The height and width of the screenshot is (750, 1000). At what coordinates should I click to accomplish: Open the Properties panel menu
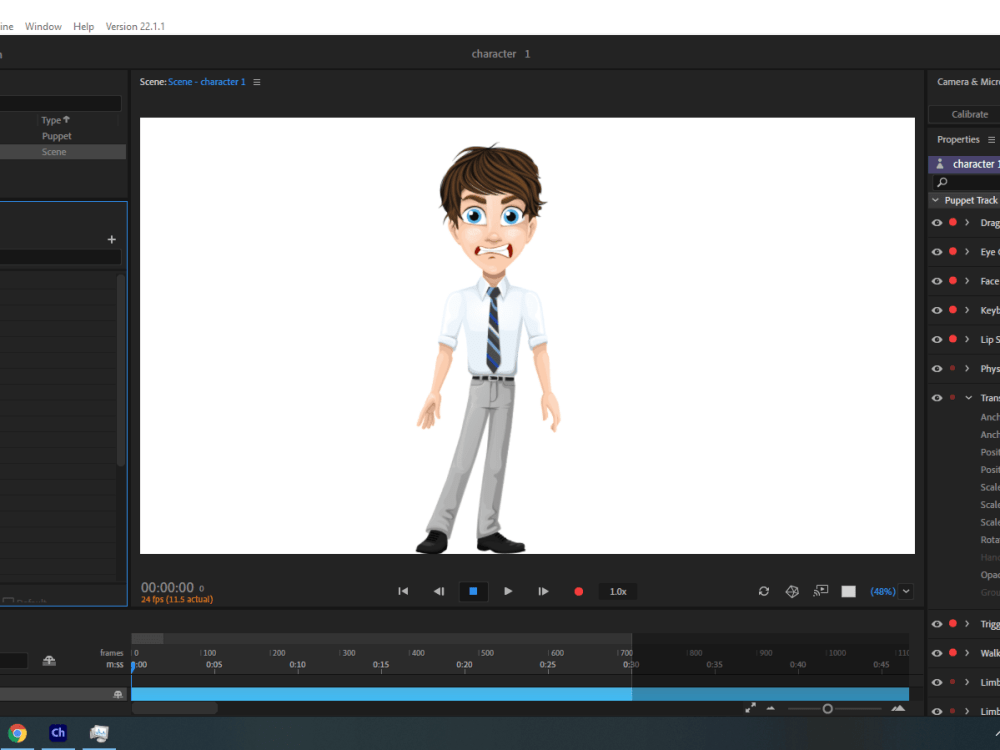pyautogui.click(x=991, y=140)
